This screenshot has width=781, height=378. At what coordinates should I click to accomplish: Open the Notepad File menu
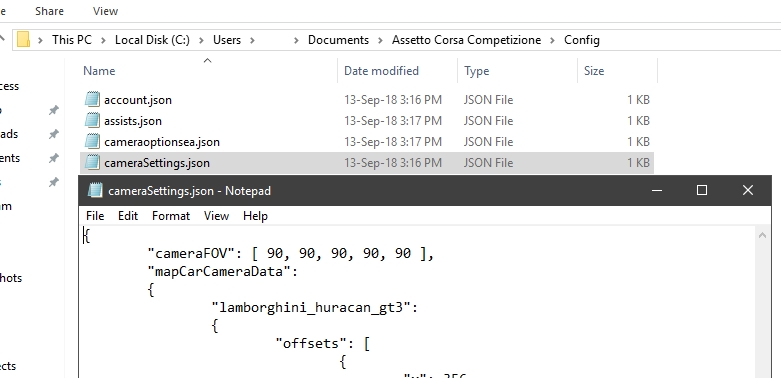pyautogui.click(x=95, y=216)
